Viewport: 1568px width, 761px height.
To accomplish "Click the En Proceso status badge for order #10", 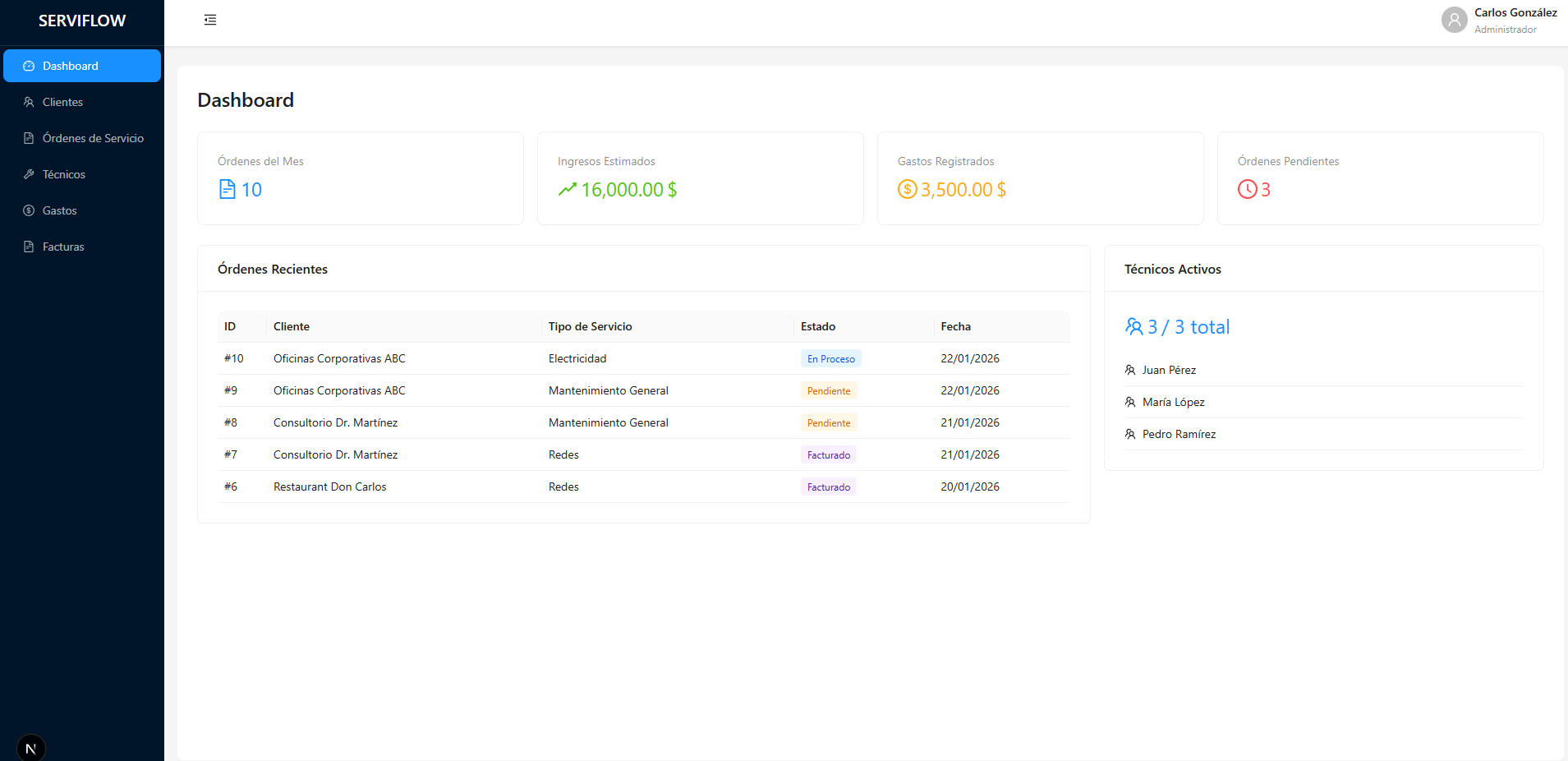I will 830,358.
